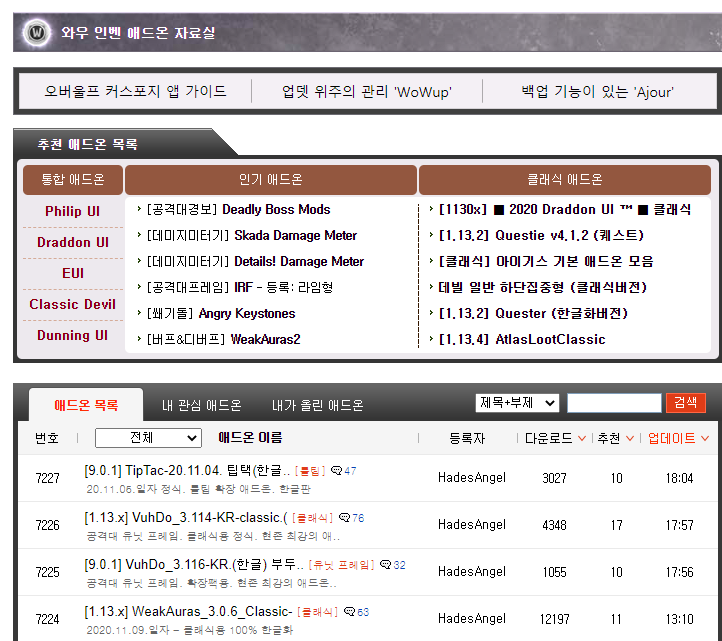Click [툴팁] category tag on TipTac row
This screenshot has height=641, width=722.
click(x=310, y=471)
